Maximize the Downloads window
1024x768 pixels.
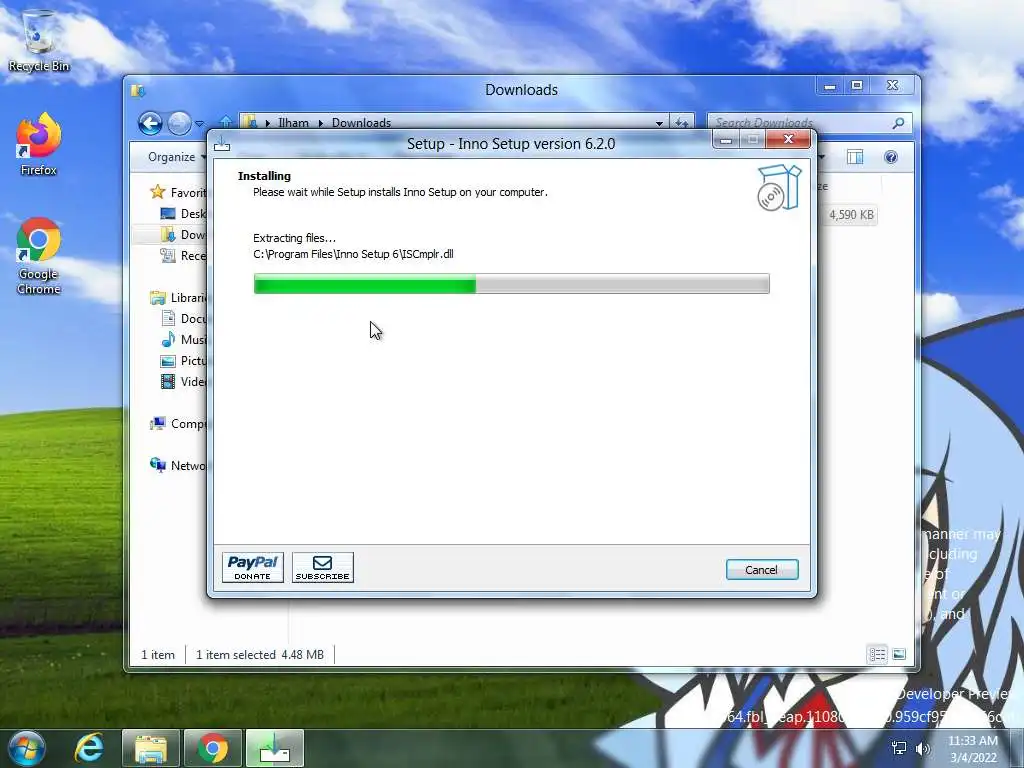click(x=857, y=86)
